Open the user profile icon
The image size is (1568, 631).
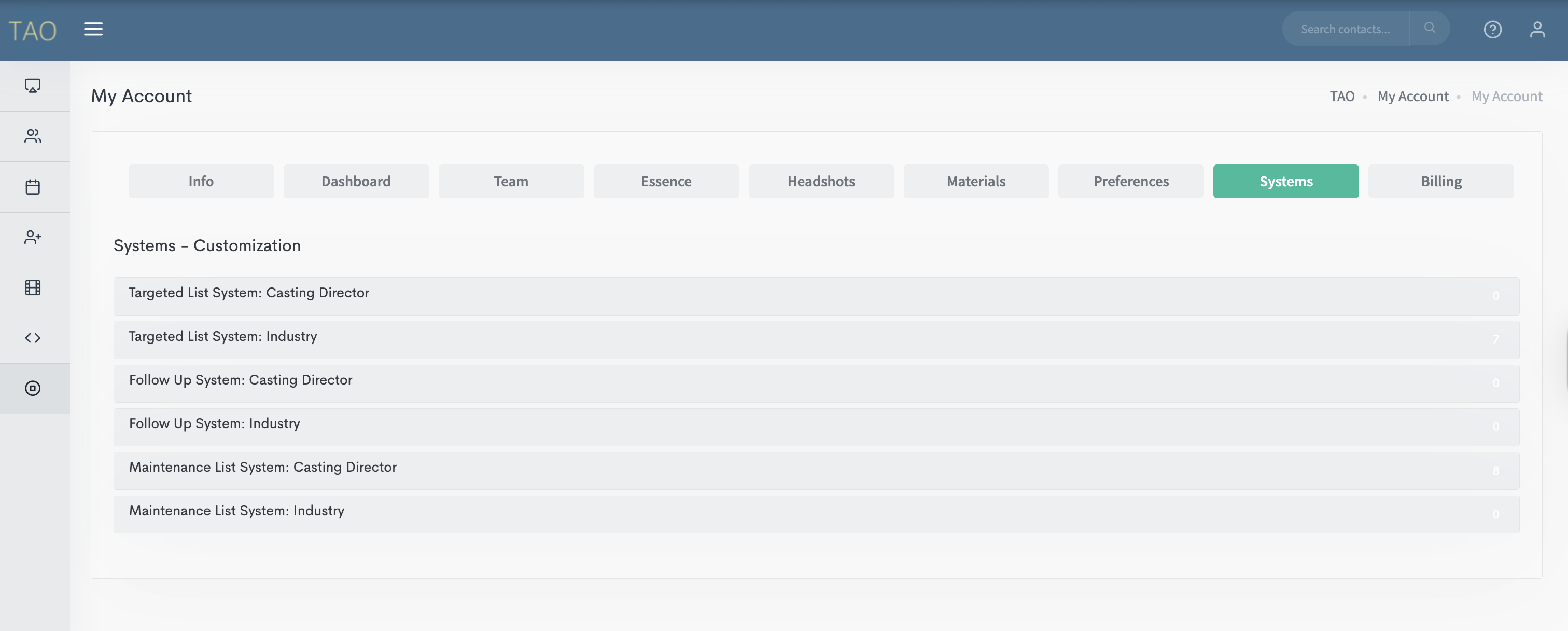click(x=1537, y=29)
